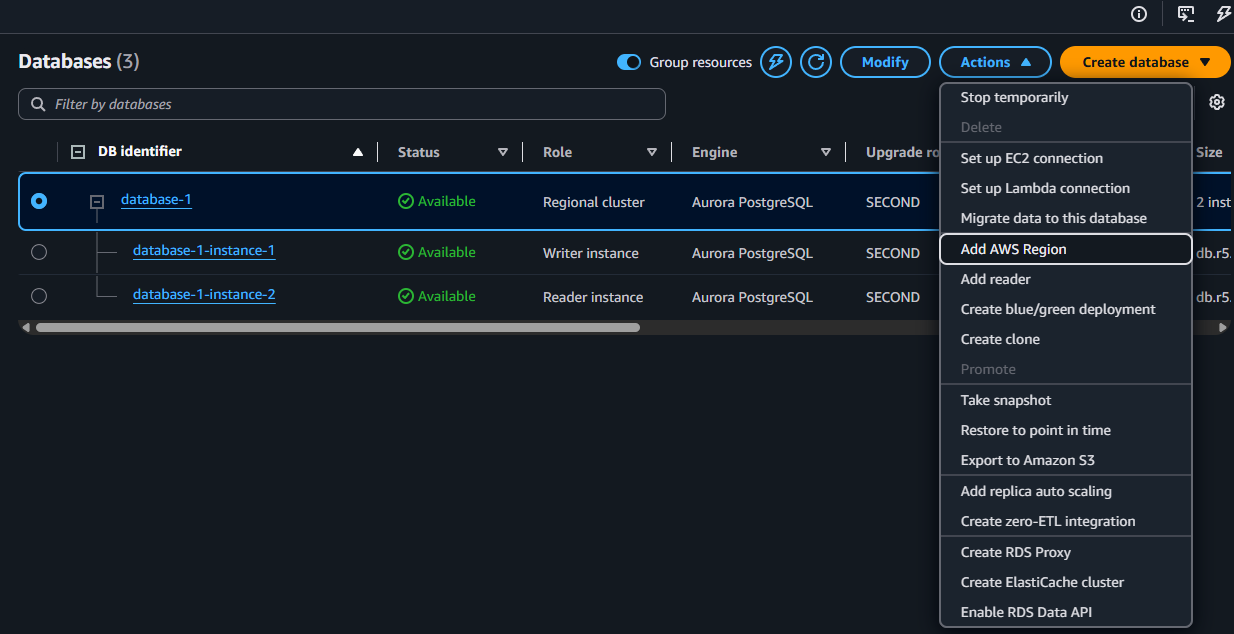Select Add AWS Region menu item
The image size is (1234, 634).
1066,249
